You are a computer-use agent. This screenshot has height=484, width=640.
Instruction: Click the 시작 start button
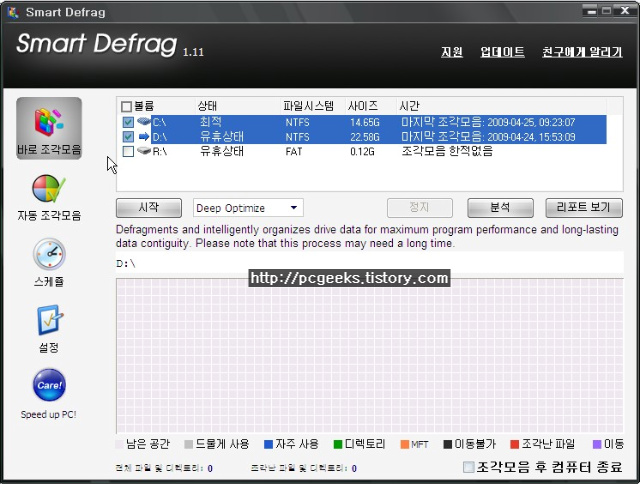[x=149, y=208]
